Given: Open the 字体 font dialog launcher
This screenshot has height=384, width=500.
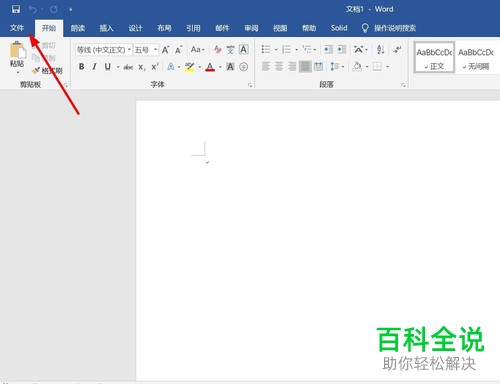Looking at the screenshot, I should [x=250, y=86].
